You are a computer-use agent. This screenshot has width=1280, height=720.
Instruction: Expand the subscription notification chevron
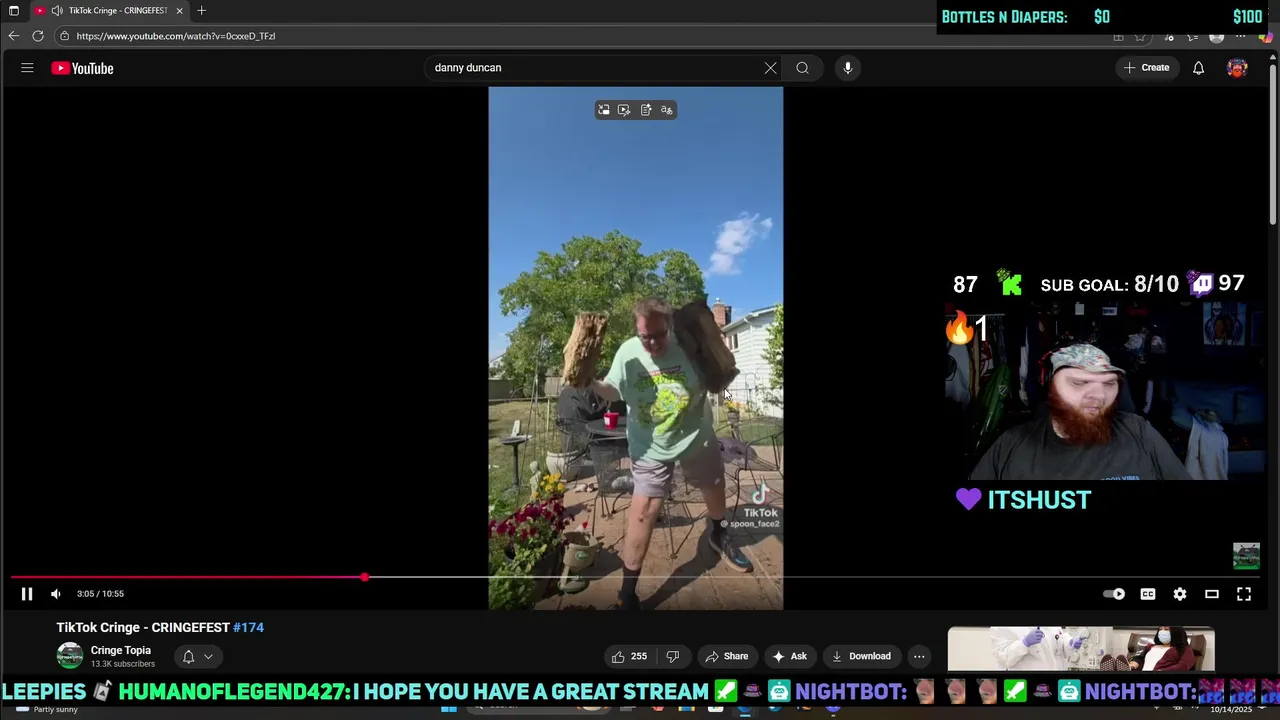click(208, 657)
